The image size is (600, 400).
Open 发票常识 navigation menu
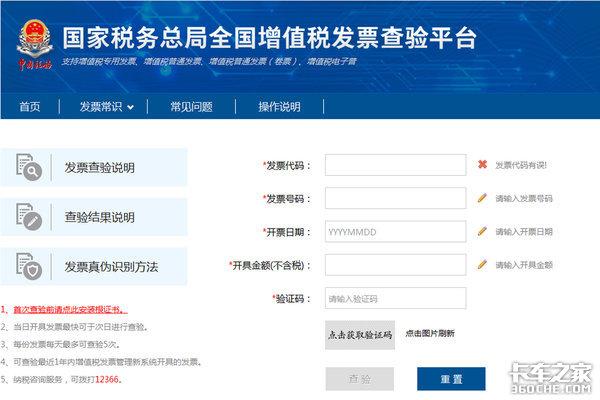tap(101, 106)
